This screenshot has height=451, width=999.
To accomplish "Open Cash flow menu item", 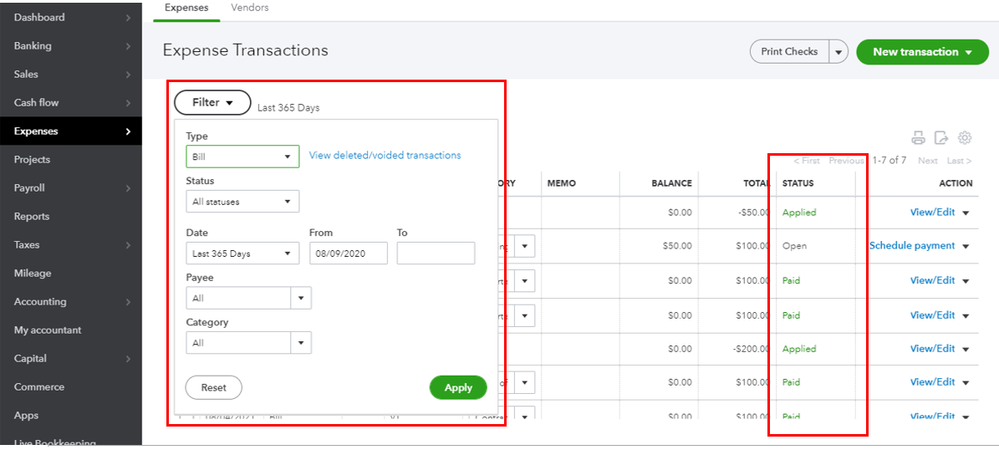I will (x=71, y=103).
